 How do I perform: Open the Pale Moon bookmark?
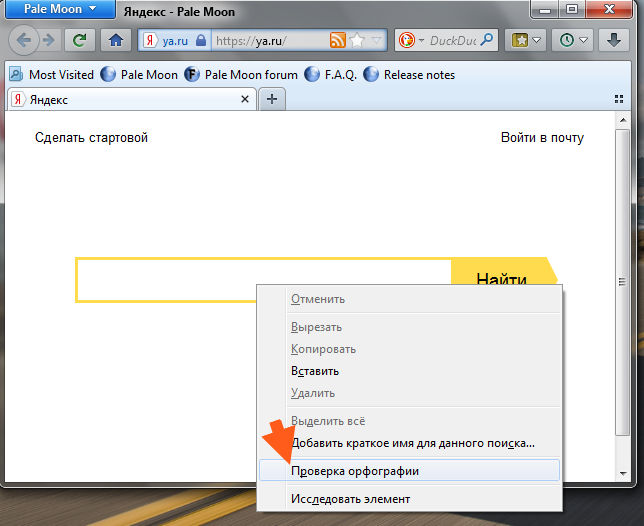(x=139, y=75)
